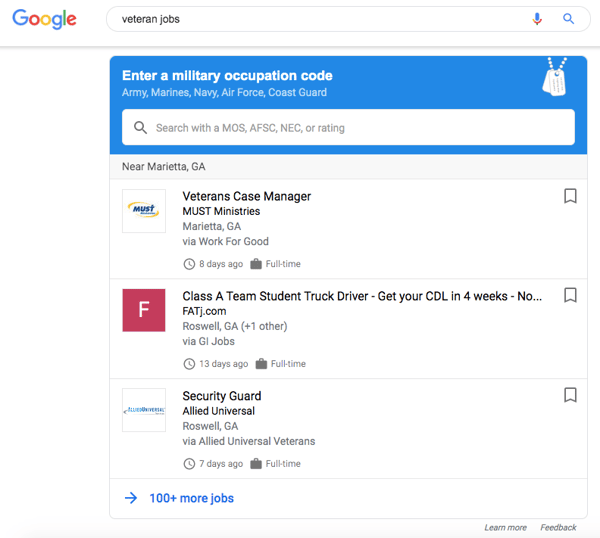This screenshot has height=538, width=600.
Task: Save the Class A Team Student Truck Driver job
Action: [x=570, y=295]
